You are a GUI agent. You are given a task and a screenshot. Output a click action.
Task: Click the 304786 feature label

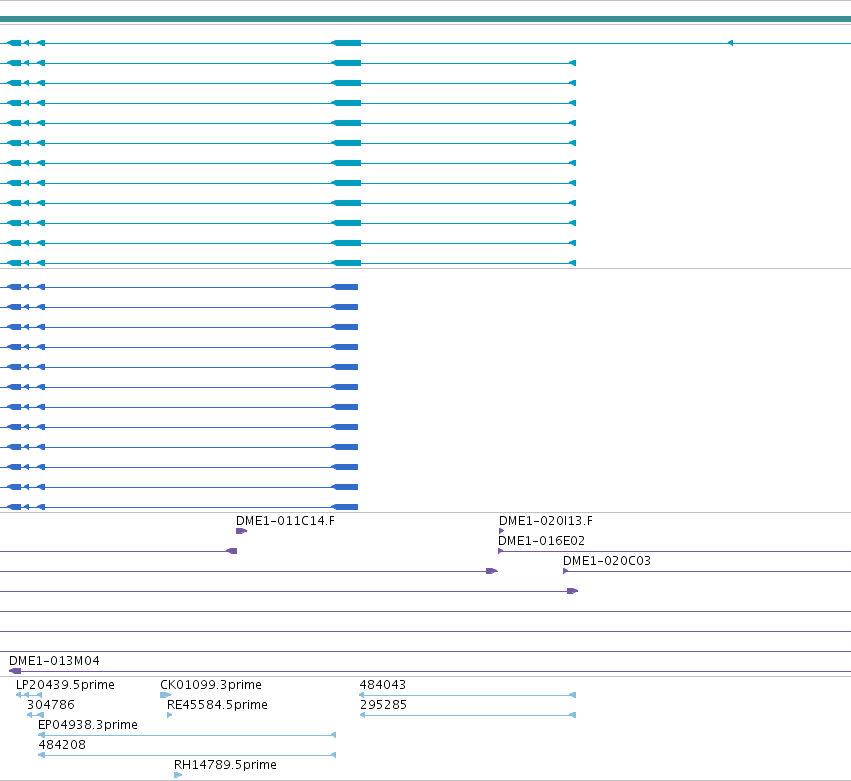click(x=50, y=704)
